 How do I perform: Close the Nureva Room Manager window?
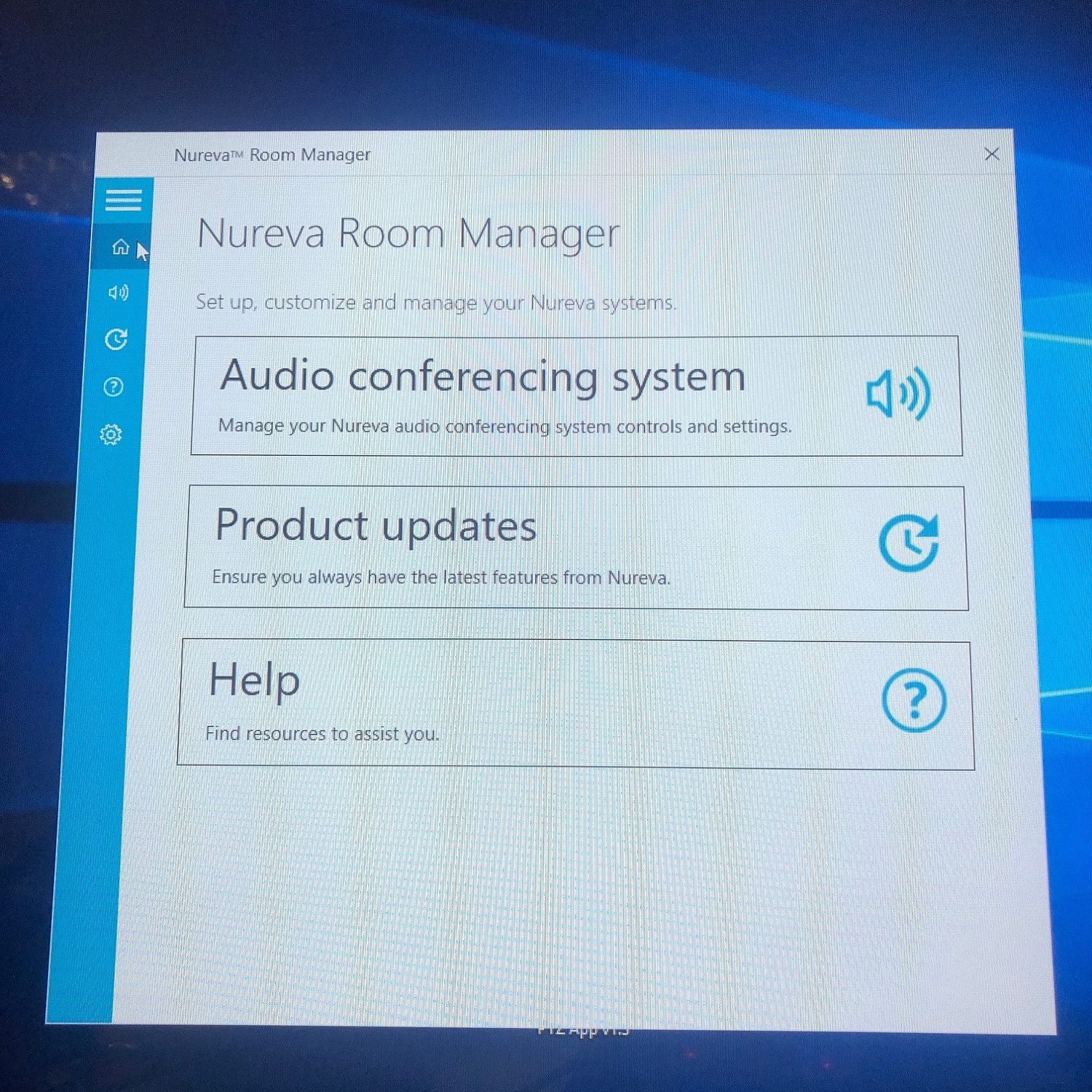[x=992, y=154]
